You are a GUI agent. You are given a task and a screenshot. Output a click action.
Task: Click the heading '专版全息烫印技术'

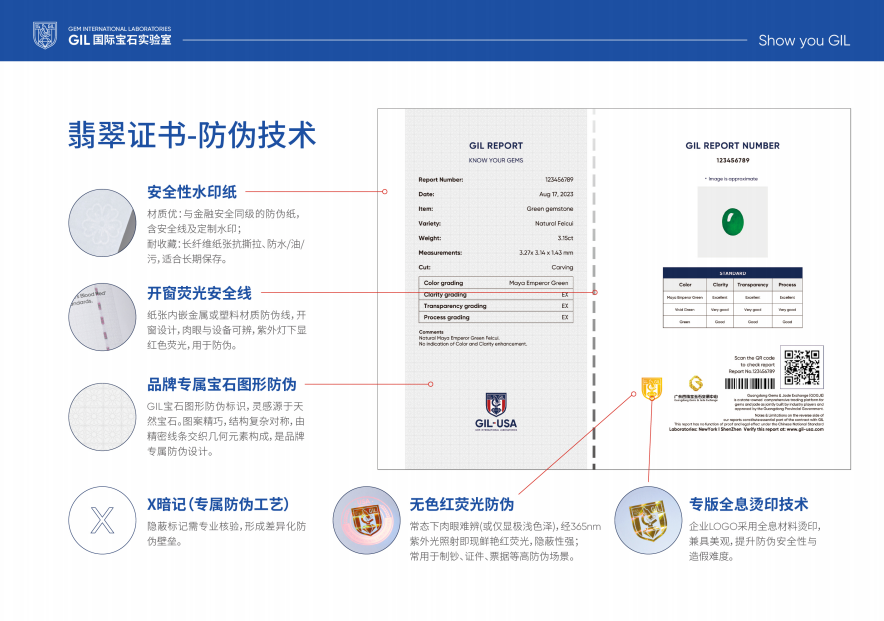tap(749, 504)
